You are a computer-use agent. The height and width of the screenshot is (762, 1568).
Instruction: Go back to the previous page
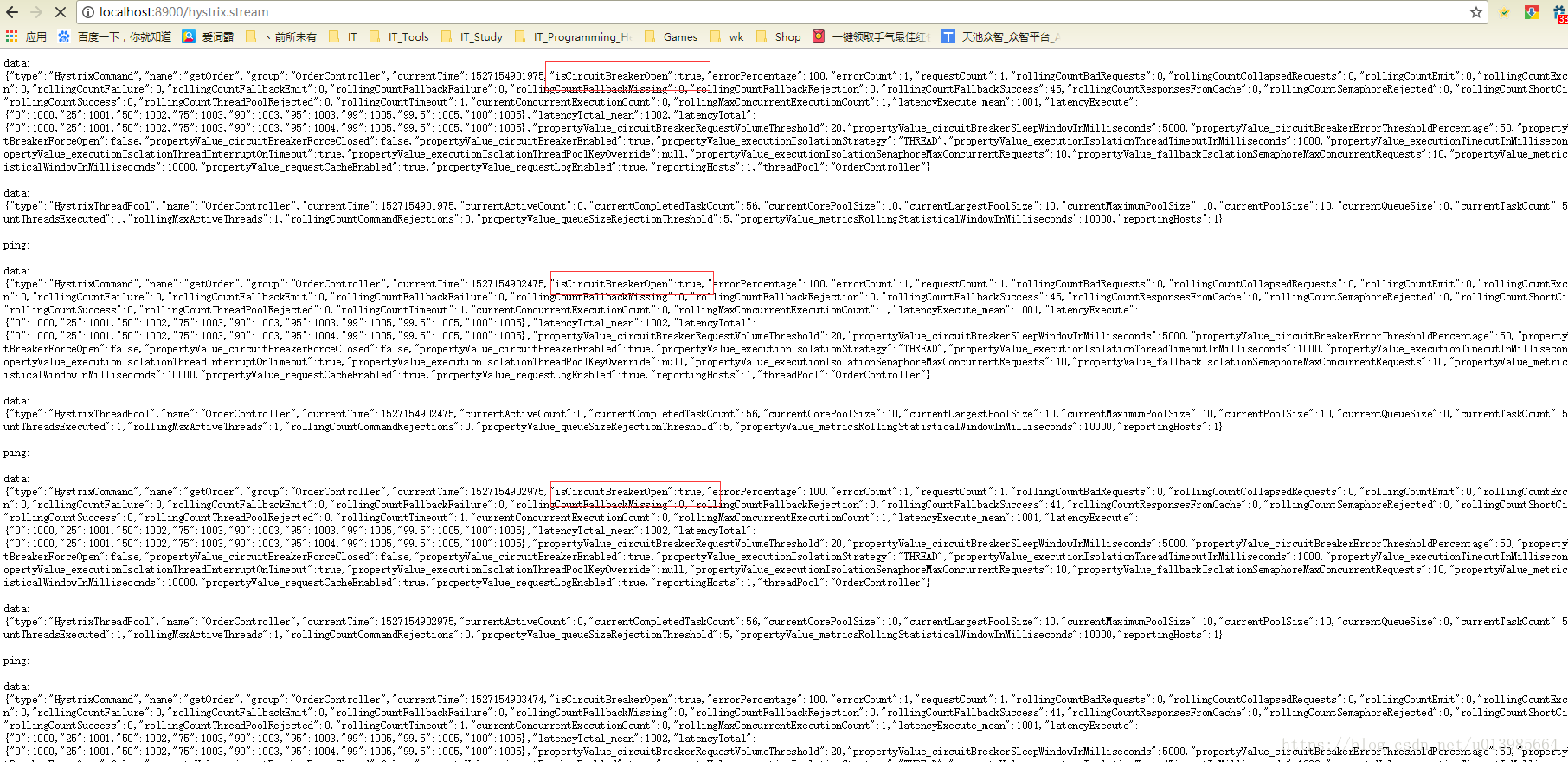(12, 12)
